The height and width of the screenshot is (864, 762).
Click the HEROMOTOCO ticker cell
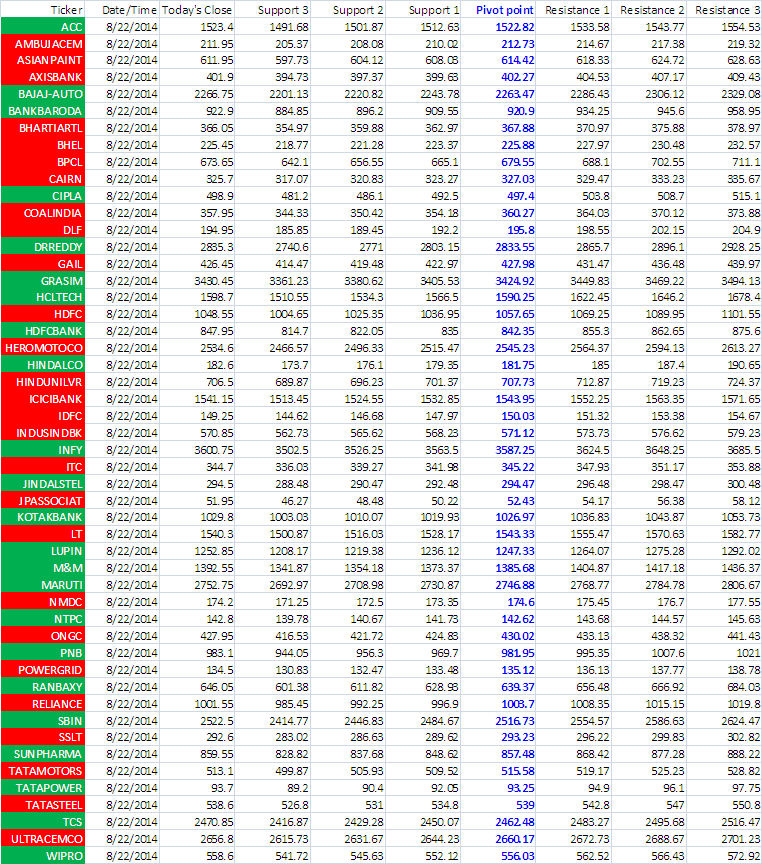tap(43, 348)
